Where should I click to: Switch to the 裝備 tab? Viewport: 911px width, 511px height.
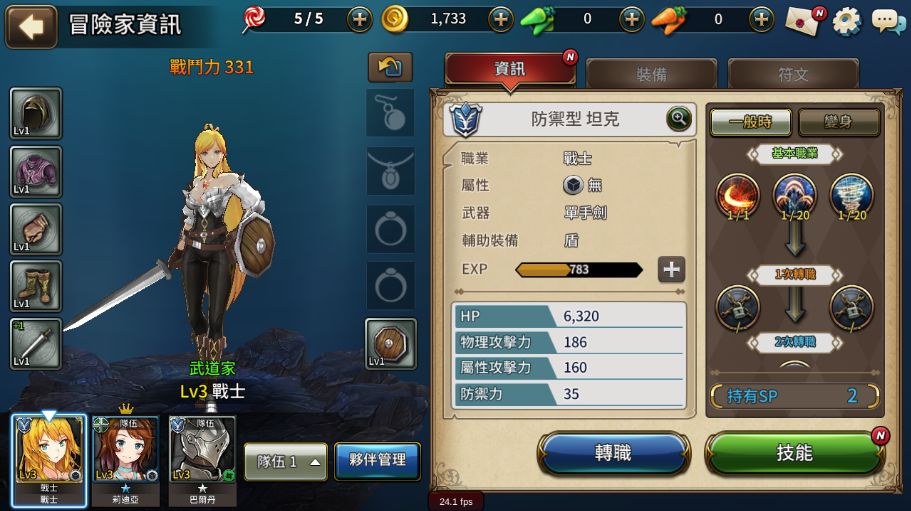click(651, 74)
